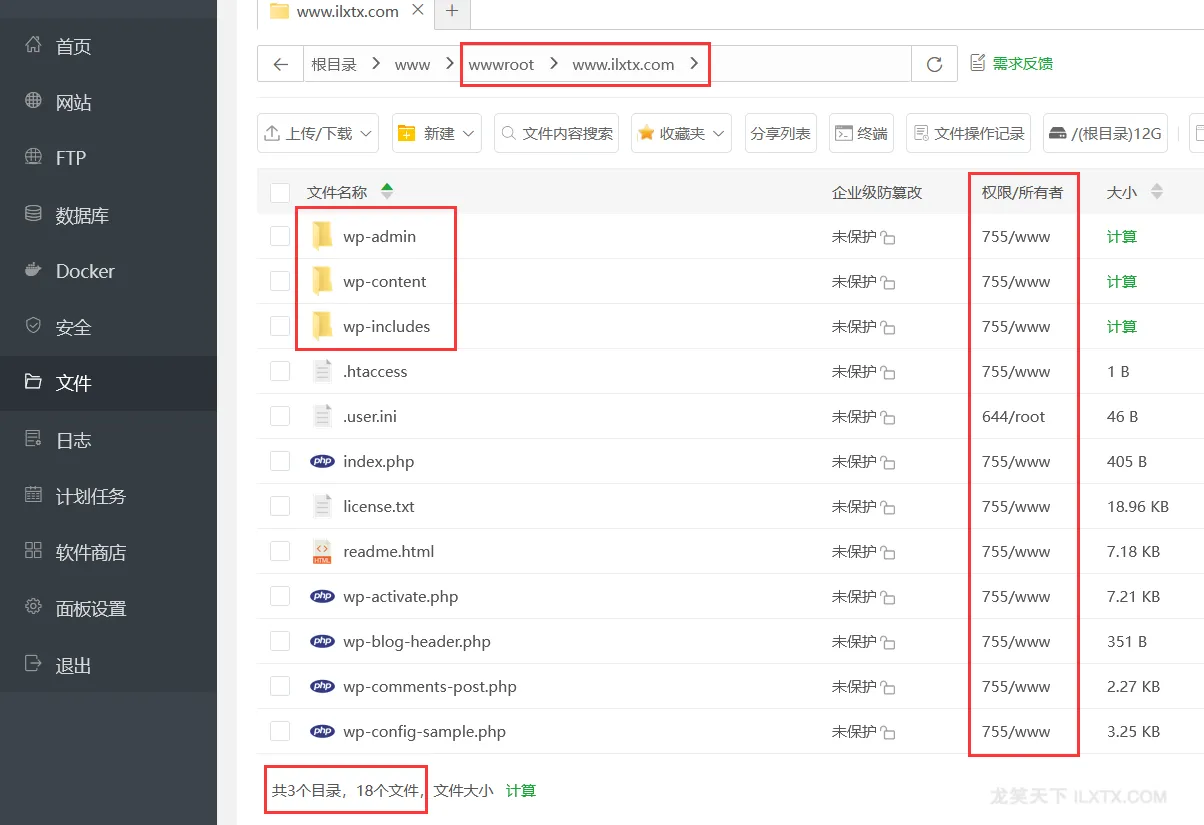Click the wp-content folder icon
The height and width of the screenshot is (825, 1204).
(322, 281)
